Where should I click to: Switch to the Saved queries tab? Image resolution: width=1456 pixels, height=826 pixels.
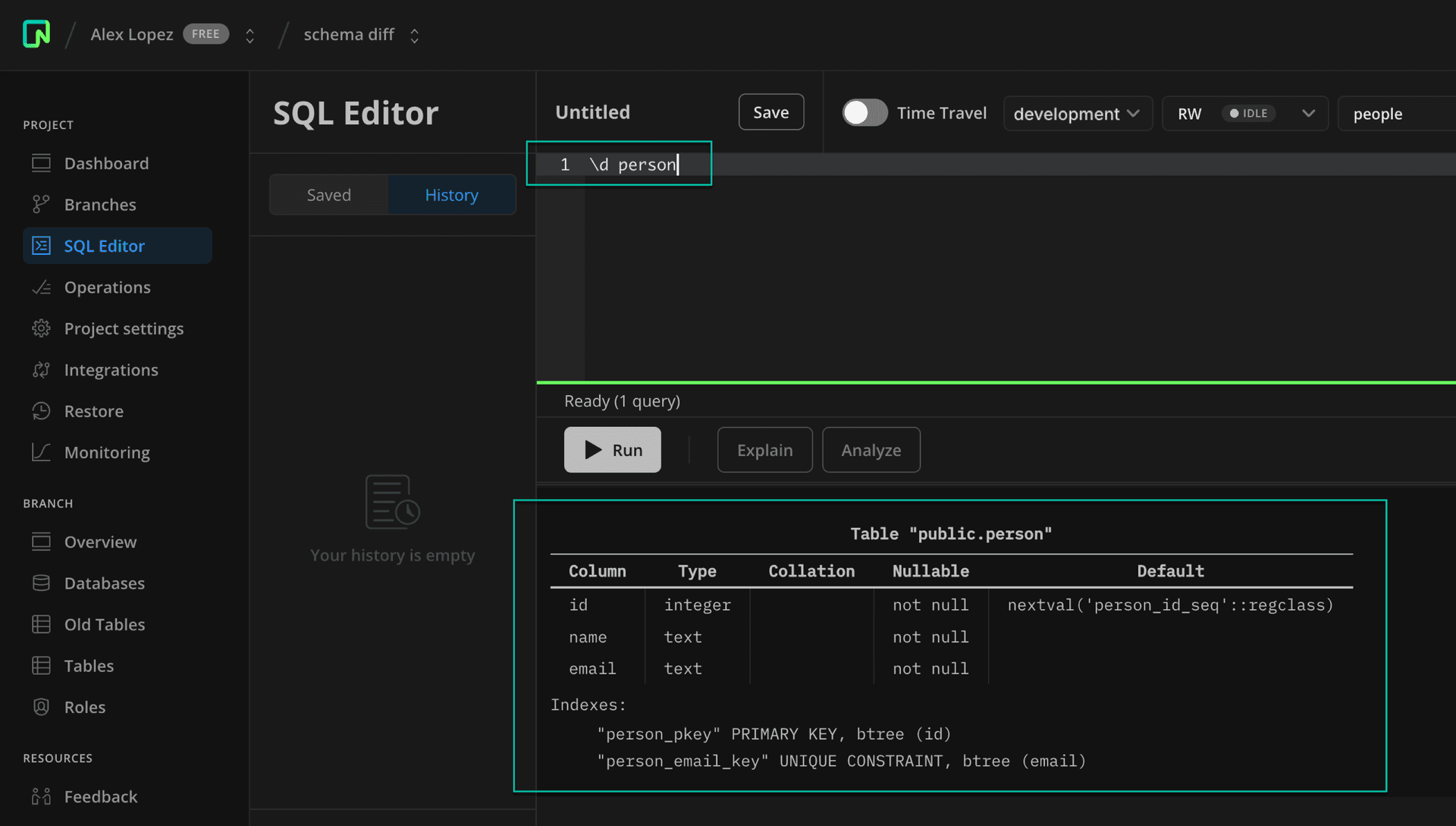pyautogui.click(x=328, y=194)
